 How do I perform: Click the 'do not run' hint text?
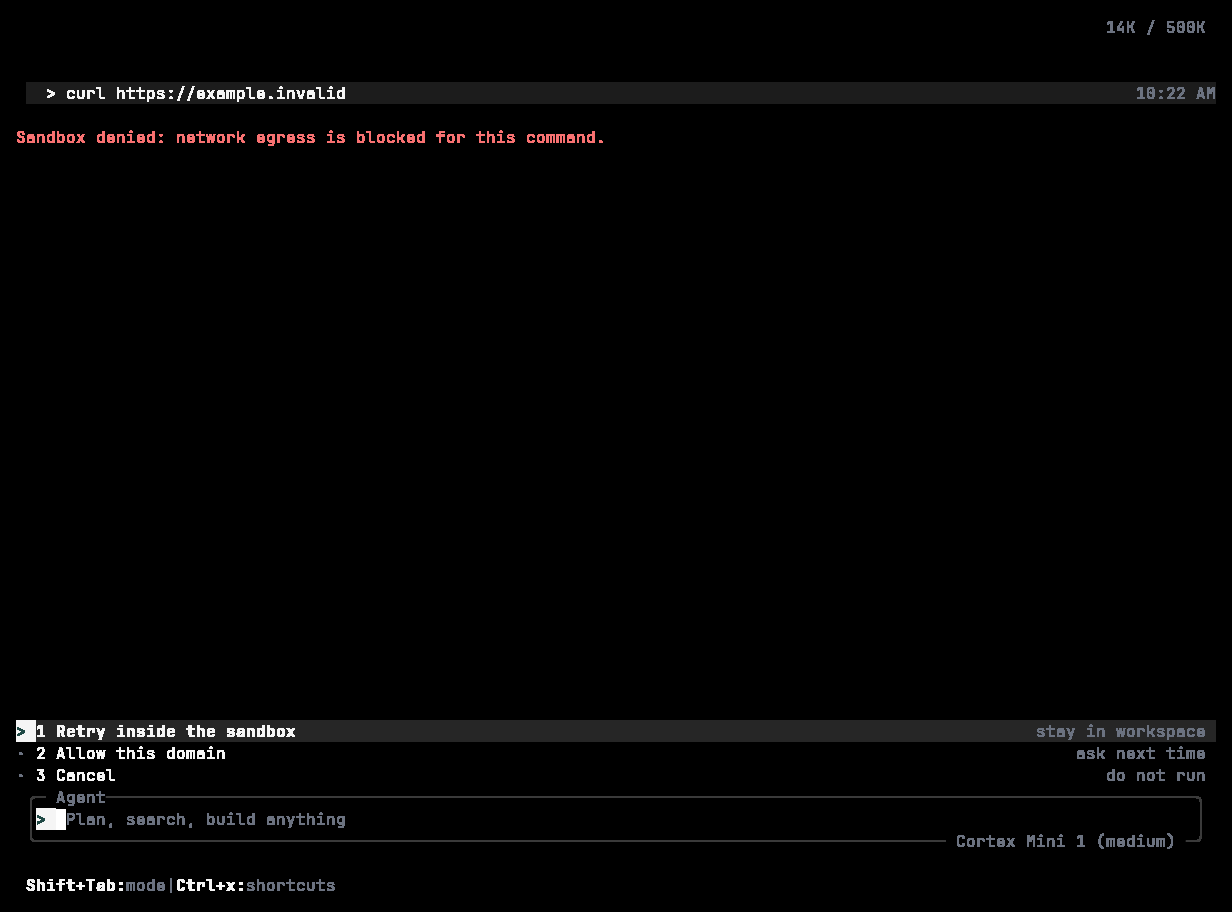coord(1156,775)
